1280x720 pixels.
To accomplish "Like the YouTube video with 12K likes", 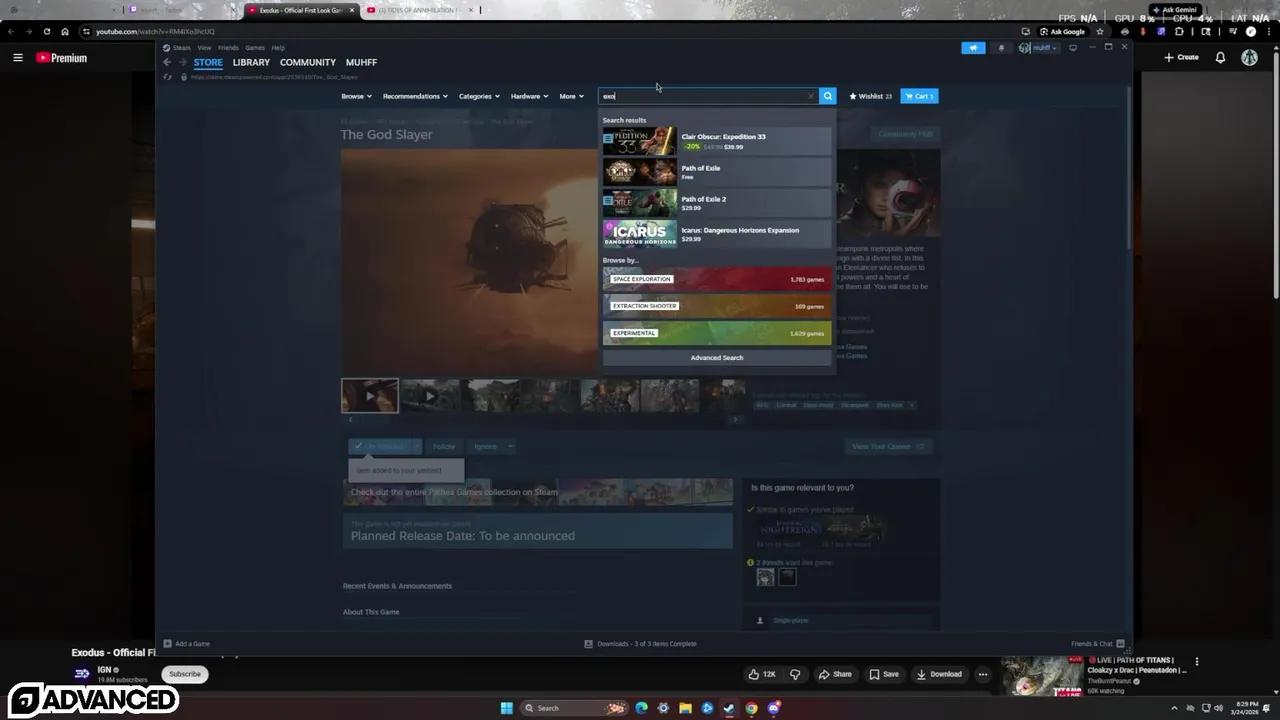I will pyautogui.click(x=763, y=674).
